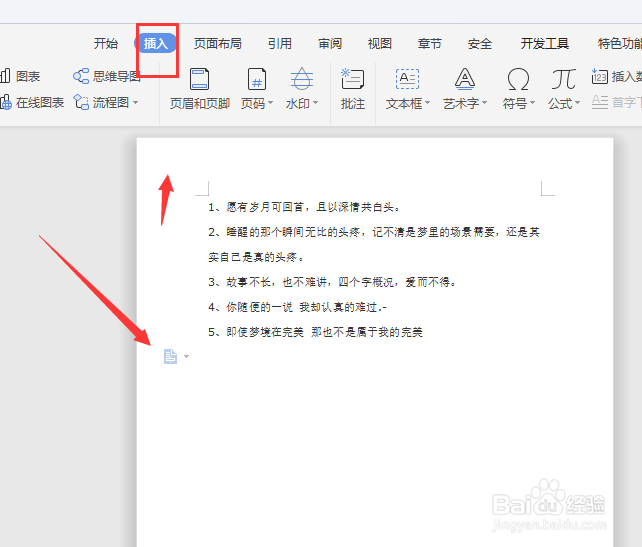Click the 艺术字 word art icon
This screenshot has height=547, width=642.
(x=465, y=79)
